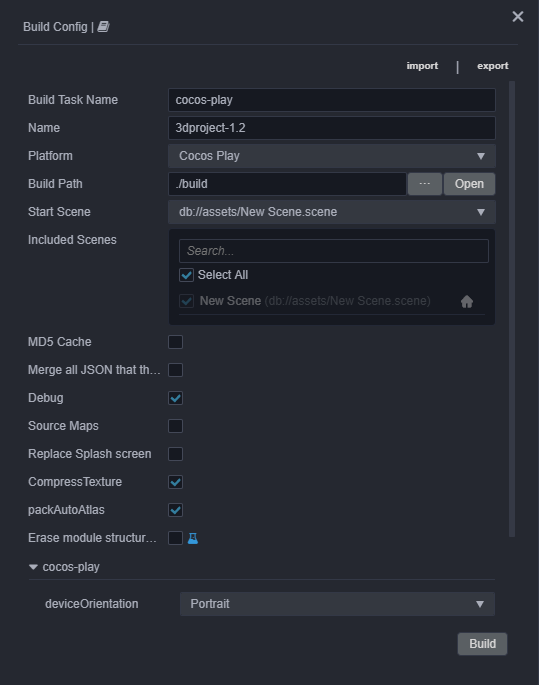Collapse the cocos-play section

33,567
